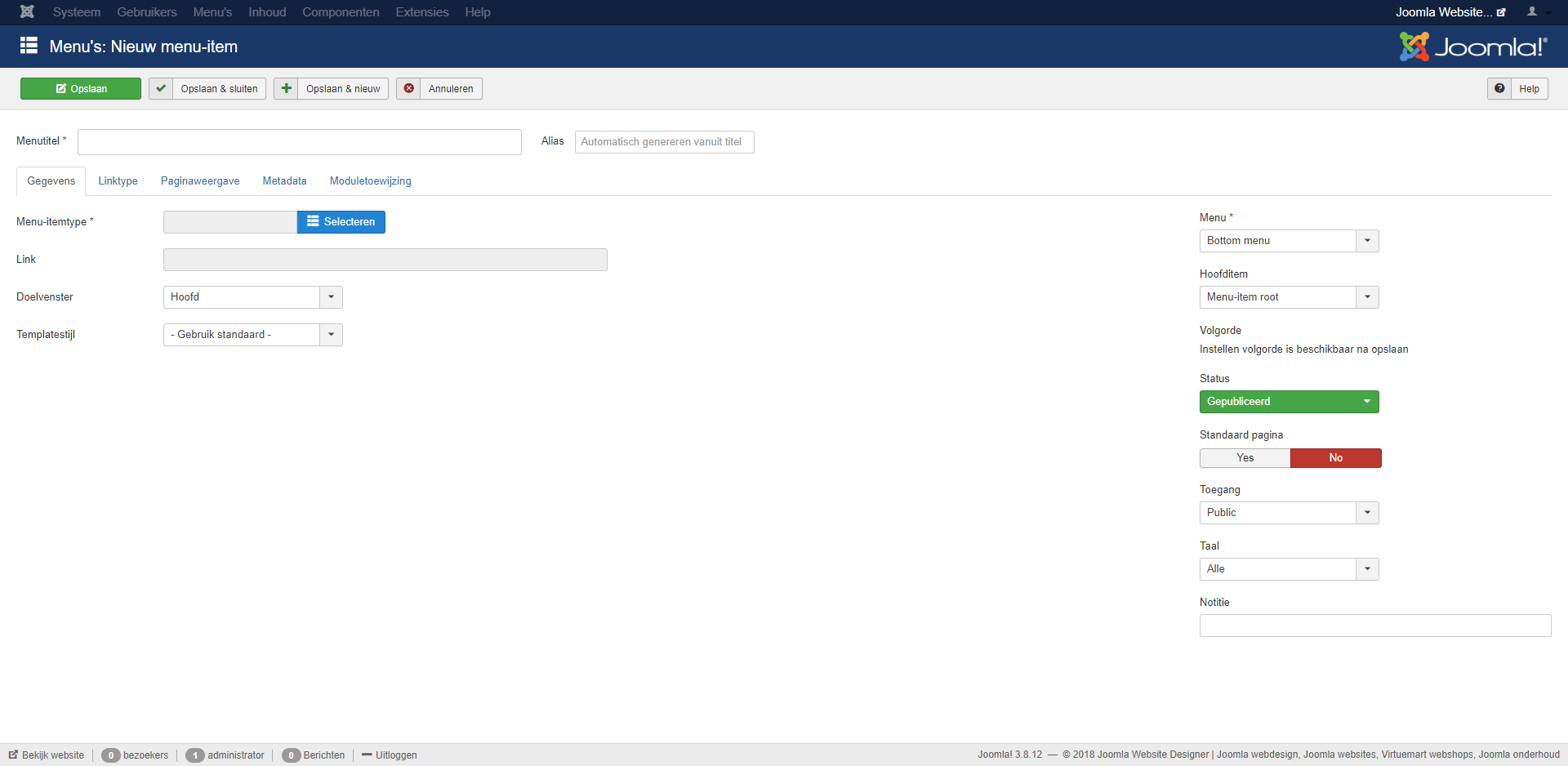Toggle Standaard pagina to No
Screen dimensions: 1568x766
1336,458
